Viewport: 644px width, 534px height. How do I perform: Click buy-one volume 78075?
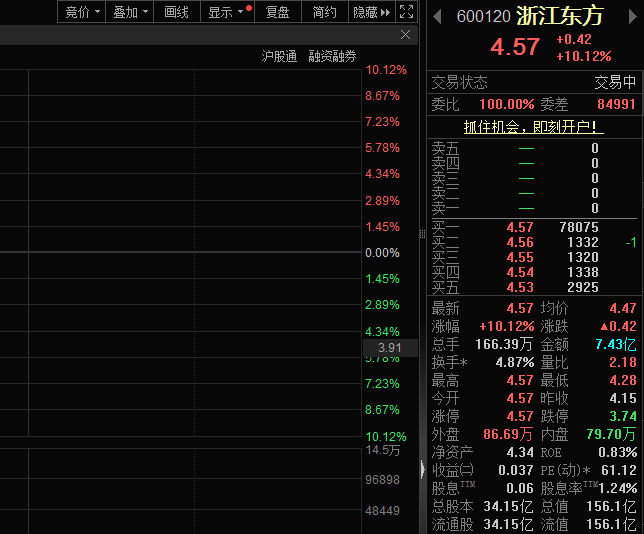pos(579,227)
